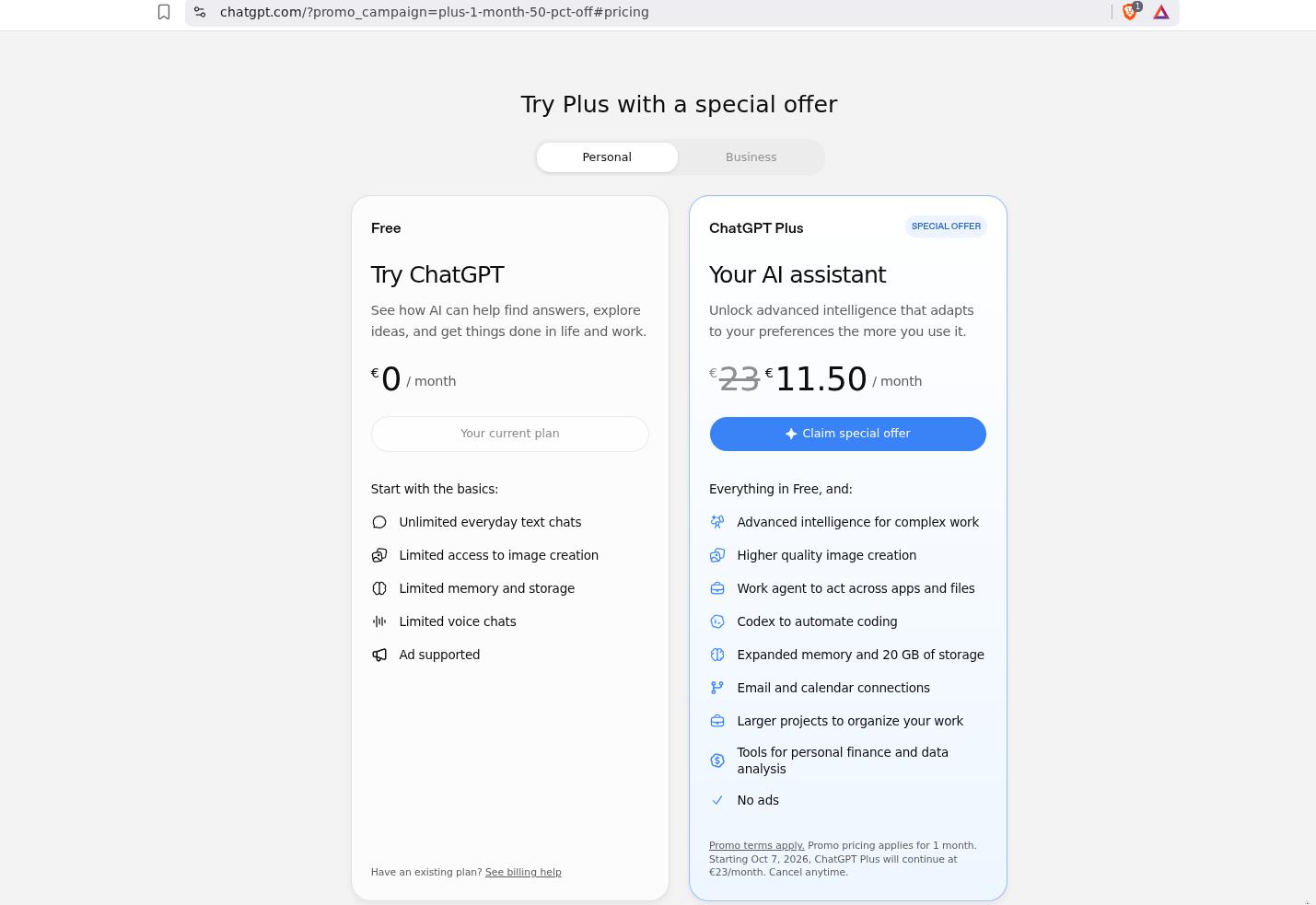
Task: Click the dollar icon by personal finance tools
Action: pos(717,760)
